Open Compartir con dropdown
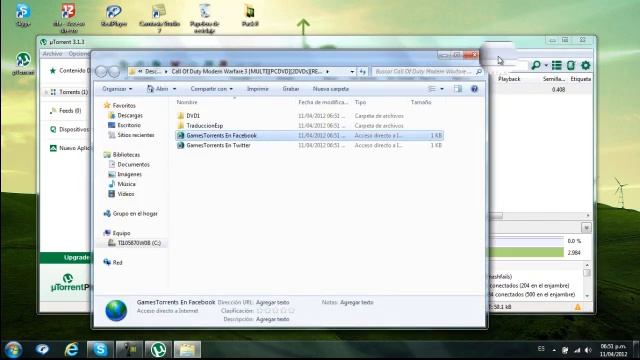640x360 pixels. pos(211,89)
